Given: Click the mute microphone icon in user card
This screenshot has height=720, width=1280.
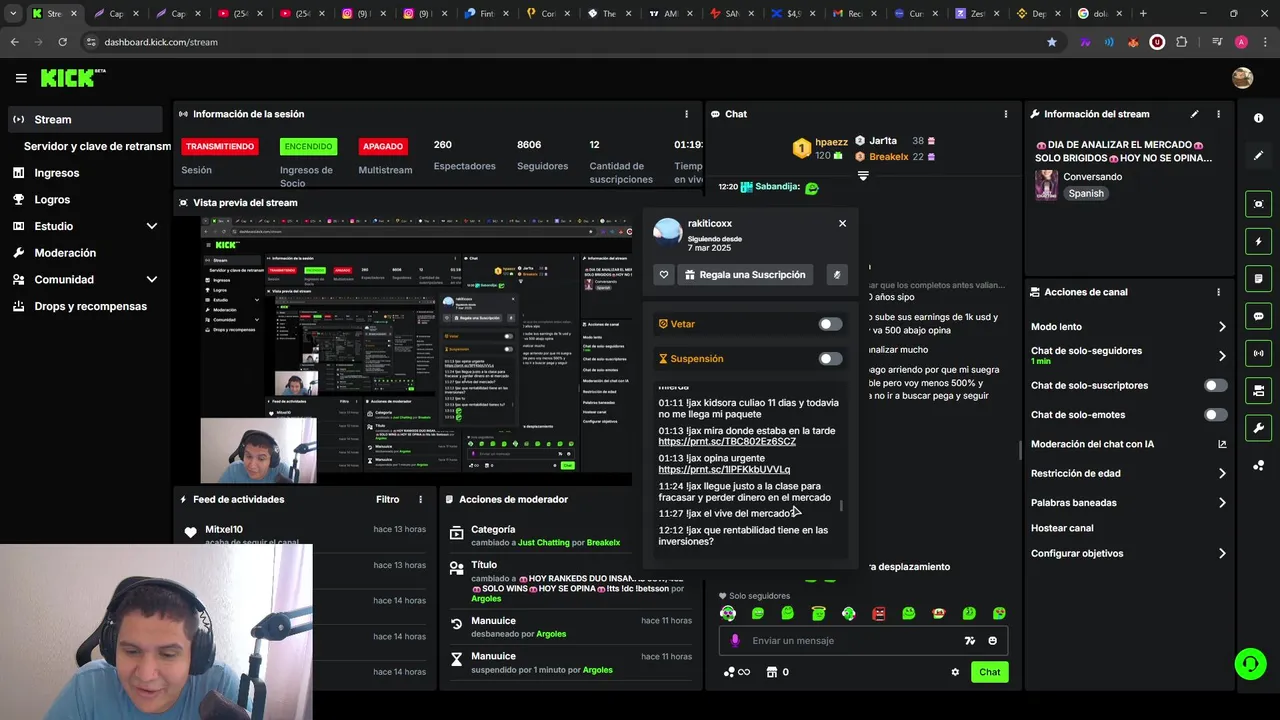Looking at the screenshot, I should [x=837, y=275].
